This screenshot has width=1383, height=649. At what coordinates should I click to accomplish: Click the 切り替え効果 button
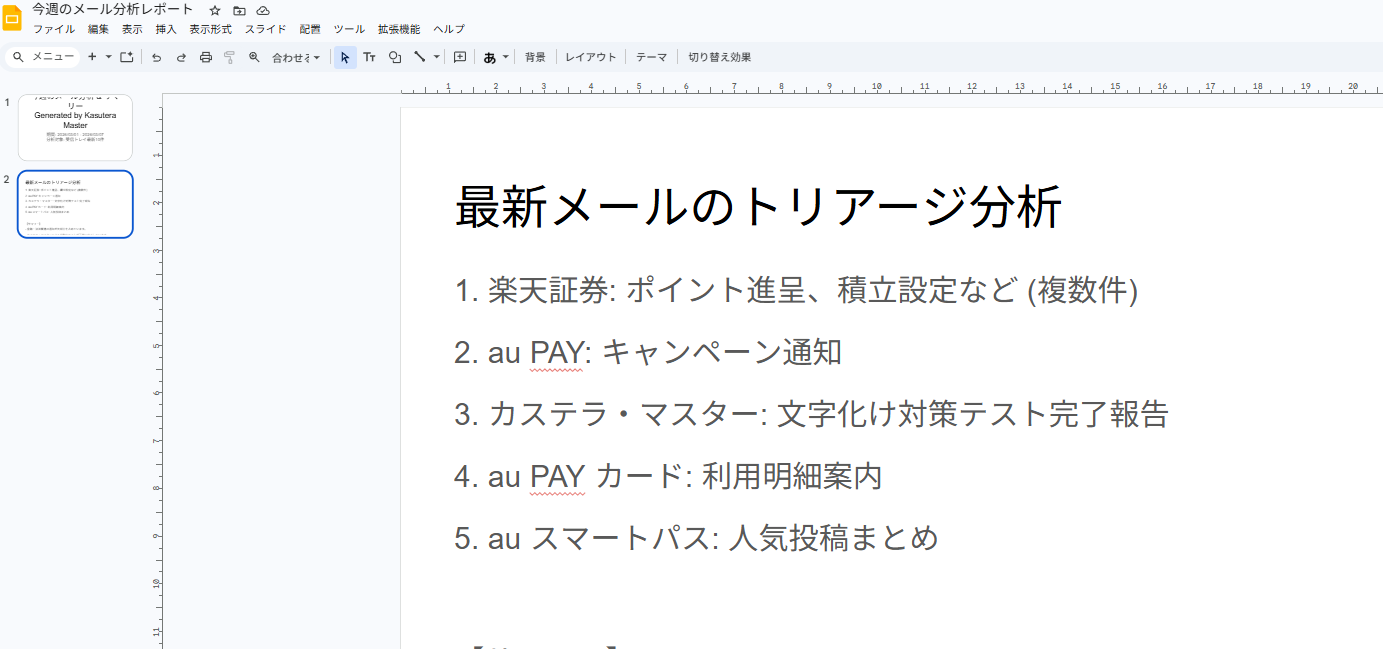(719, 57)
